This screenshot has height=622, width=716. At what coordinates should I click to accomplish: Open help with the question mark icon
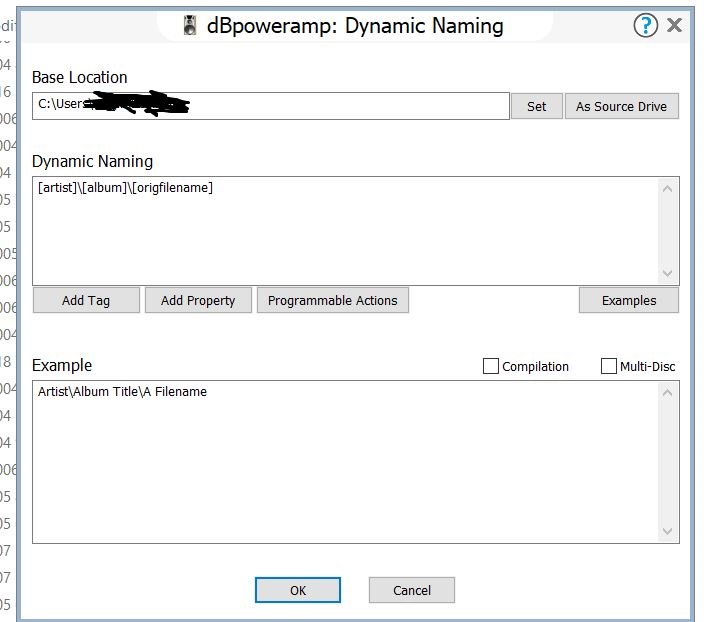click(645, 26)
